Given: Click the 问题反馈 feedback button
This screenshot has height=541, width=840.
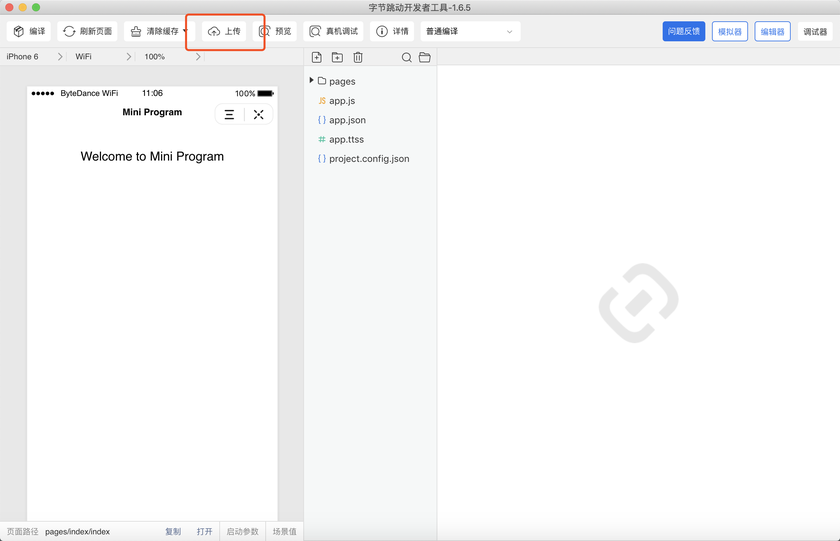Looking at the screenshot, I should [684, 31].
